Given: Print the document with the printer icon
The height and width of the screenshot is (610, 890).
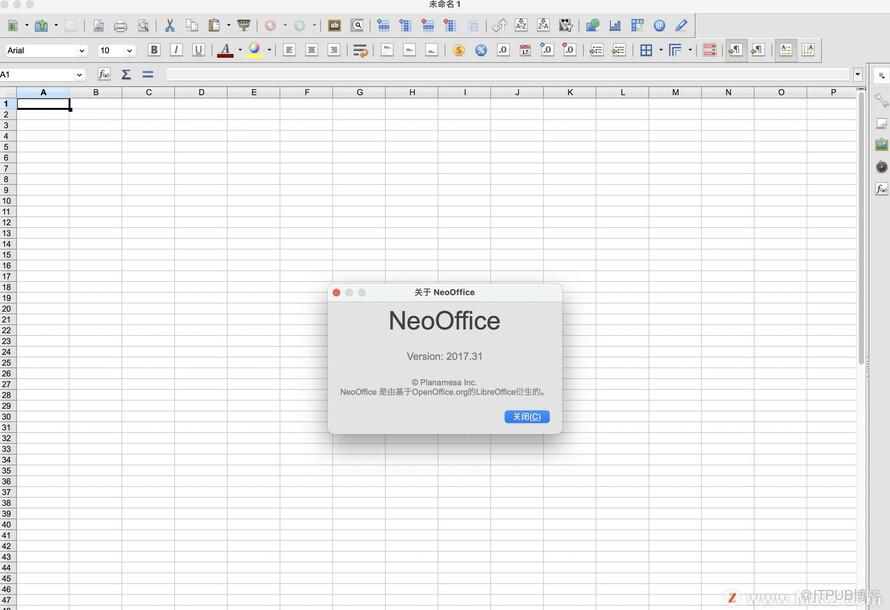Looking at the screenshot, I should point(120,26).
